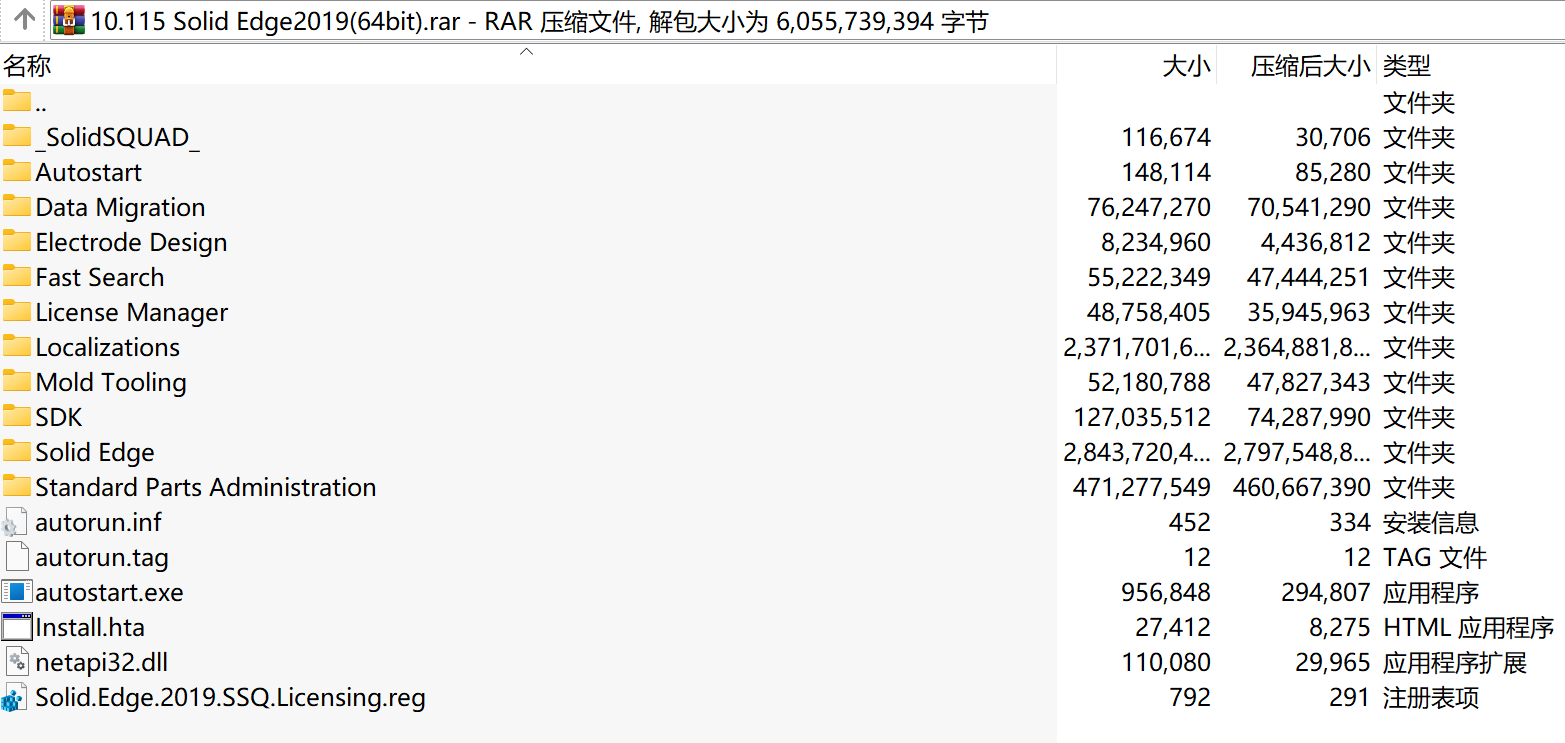This screenshot has height=743, width=1565.
Task: Select the autorun.tag file name
Action: click(x=102, y=557)
